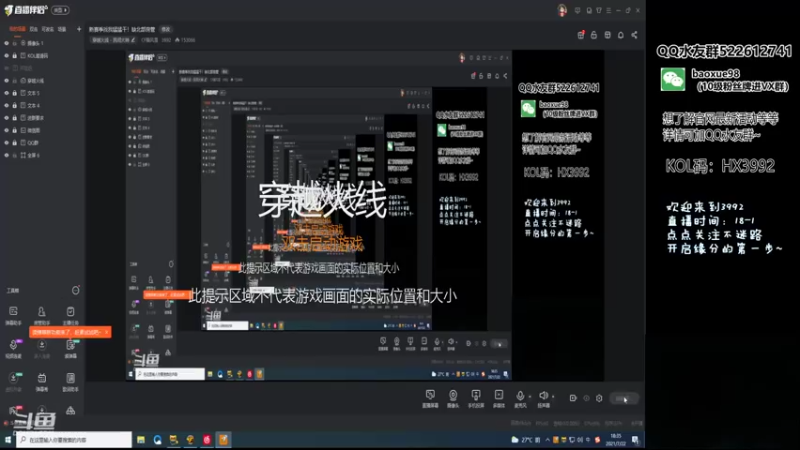Click the record icon in bottom toolbar
The height and width of the screenshot is (450, 800).
click(x=573, y=398)
